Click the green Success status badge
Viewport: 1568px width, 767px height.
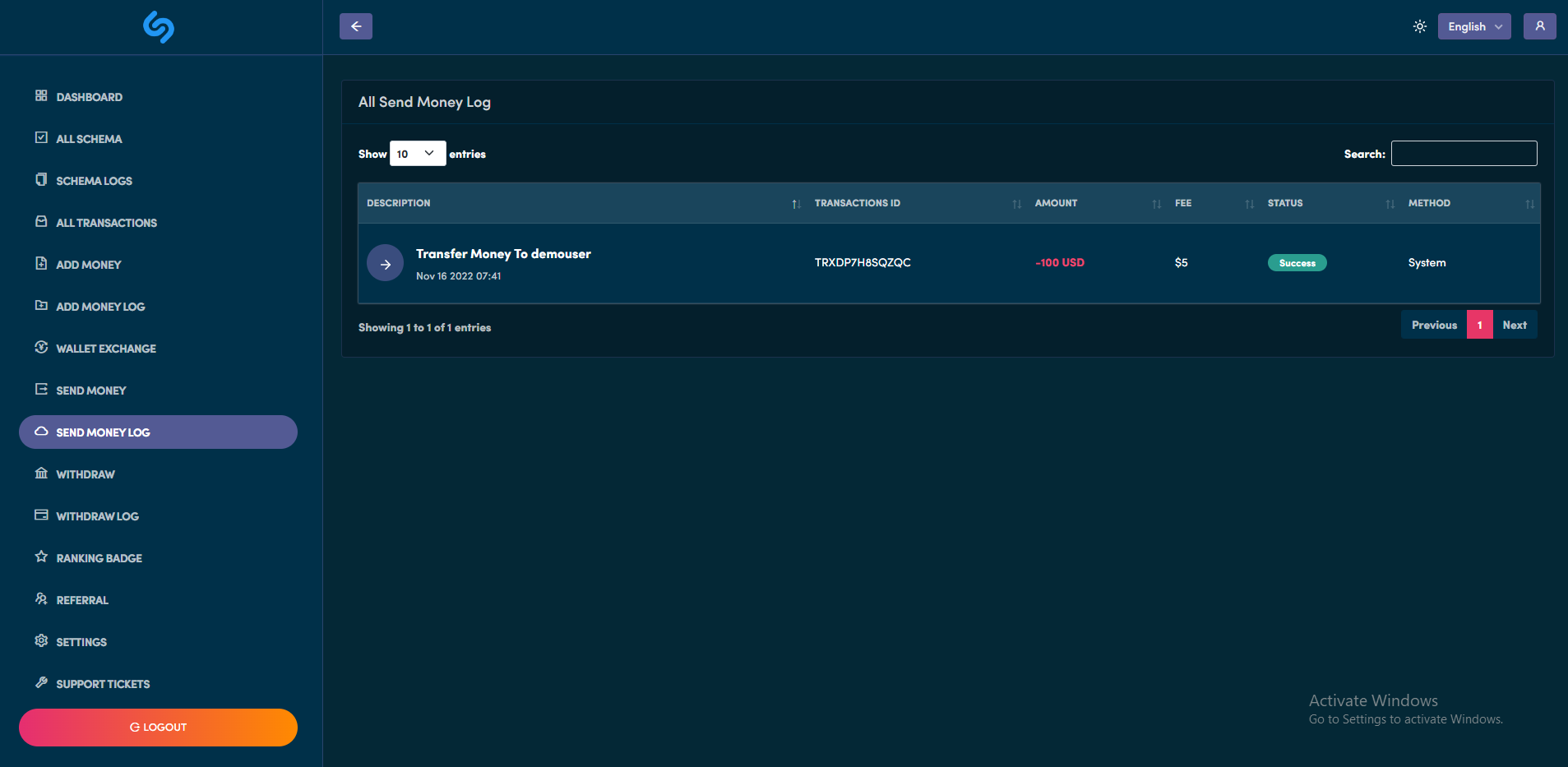click(1297, 263)
